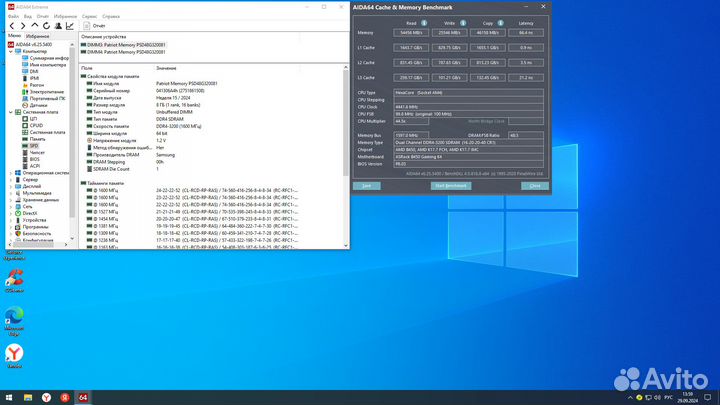Select the IPMI tree item
The height and width of the screenshot is (405, 720).
coord(30,79)
